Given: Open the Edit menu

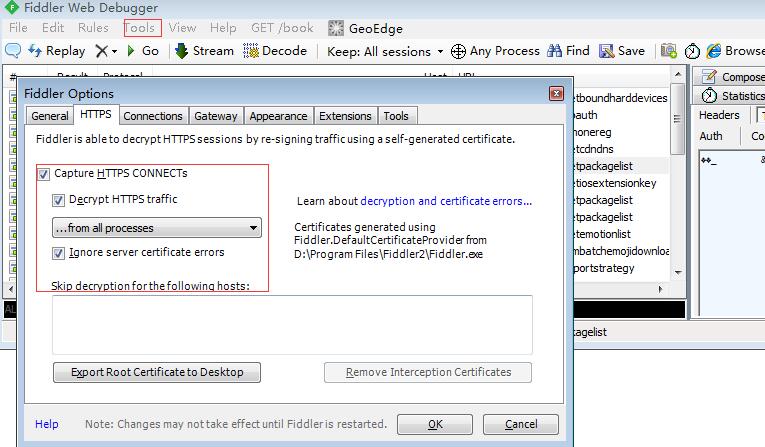Looking at the screenshot, I should [x=53, y=28].
